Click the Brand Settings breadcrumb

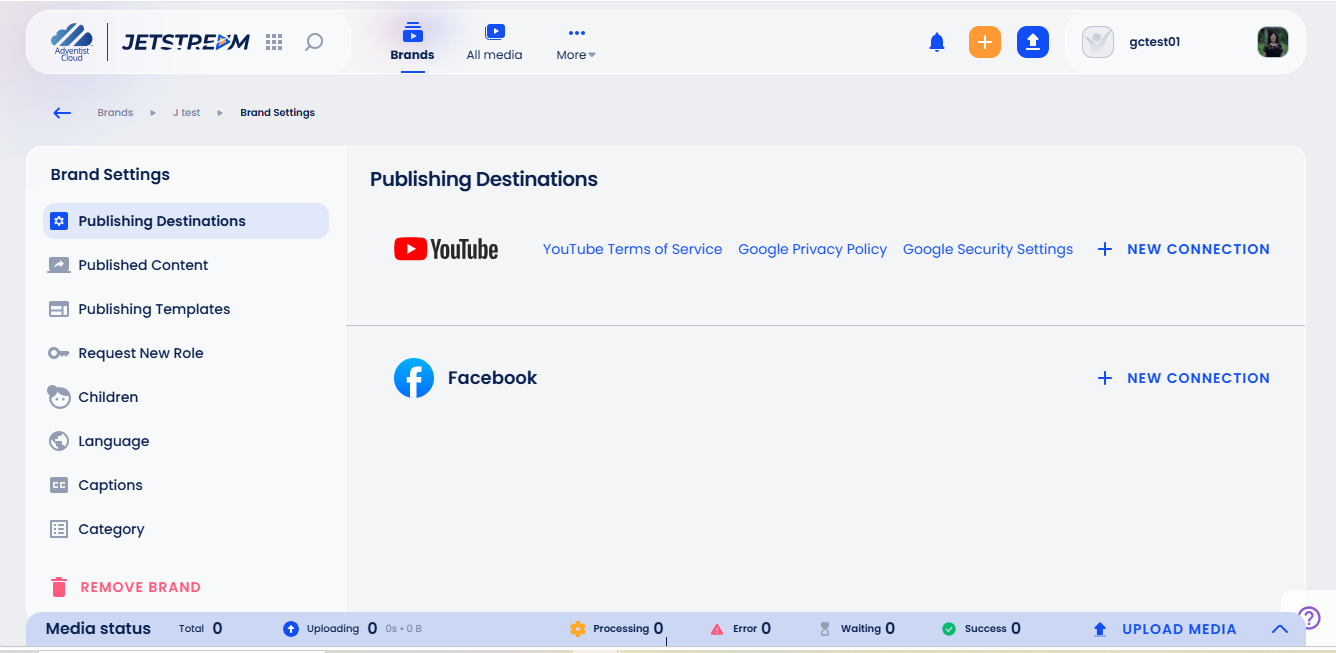tap(277, 113)
